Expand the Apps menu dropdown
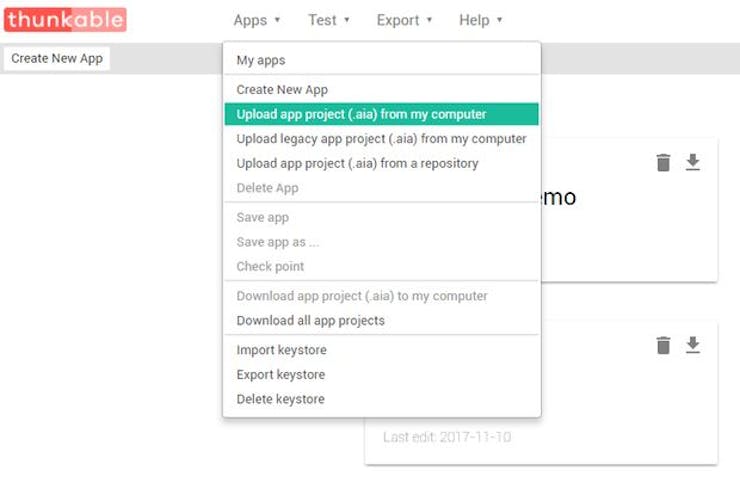The width and height of the screenshot is (740, 483). (256, 20)
